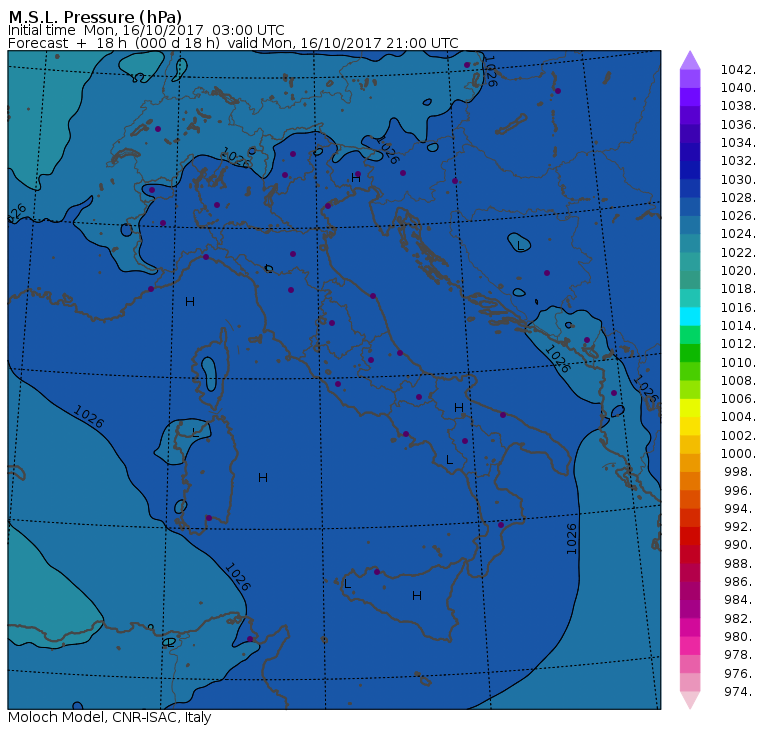
Task: Click the 1012. legend label
Action: [738, 344]
